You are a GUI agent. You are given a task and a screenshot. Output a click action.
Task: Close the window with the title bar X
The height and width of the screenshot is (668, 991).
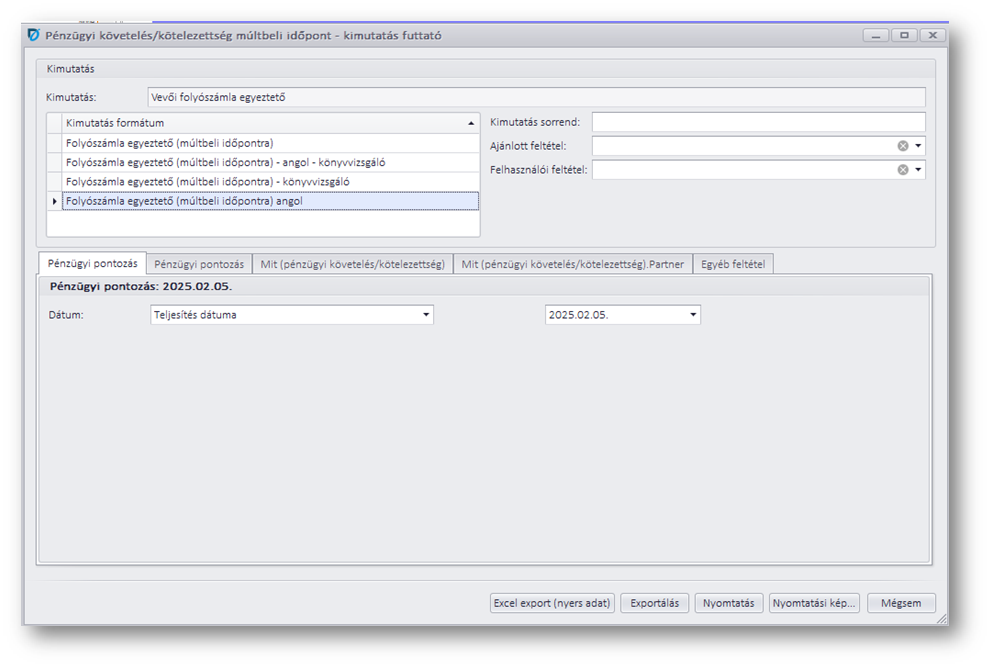tap(932, 35)
